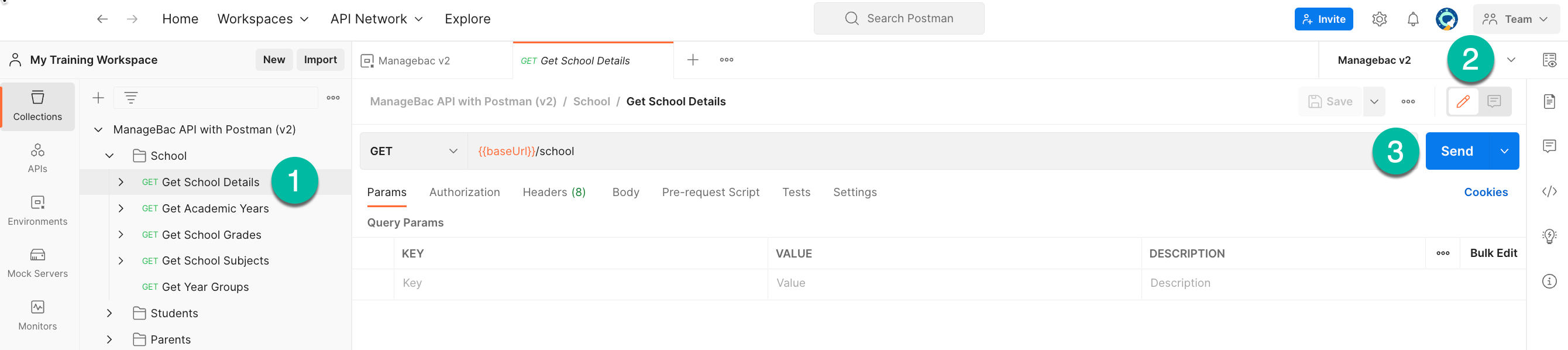Open the Mock Servers sidebar section
Image resolution: width=1568 pixels, height=350 pixels.
[x=38, y=263]
